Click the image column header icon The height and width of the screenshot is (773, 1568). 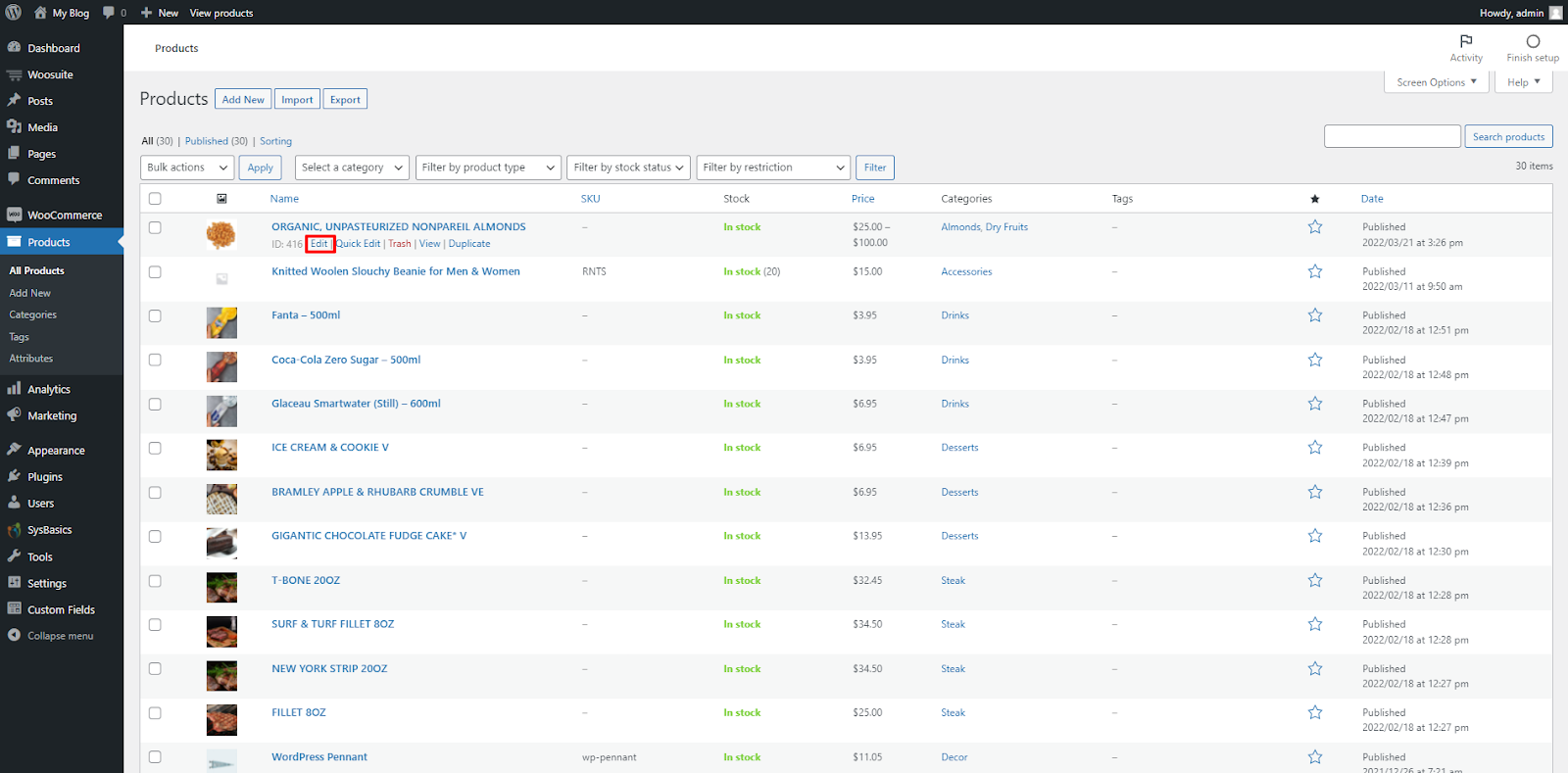coord(221,199)
